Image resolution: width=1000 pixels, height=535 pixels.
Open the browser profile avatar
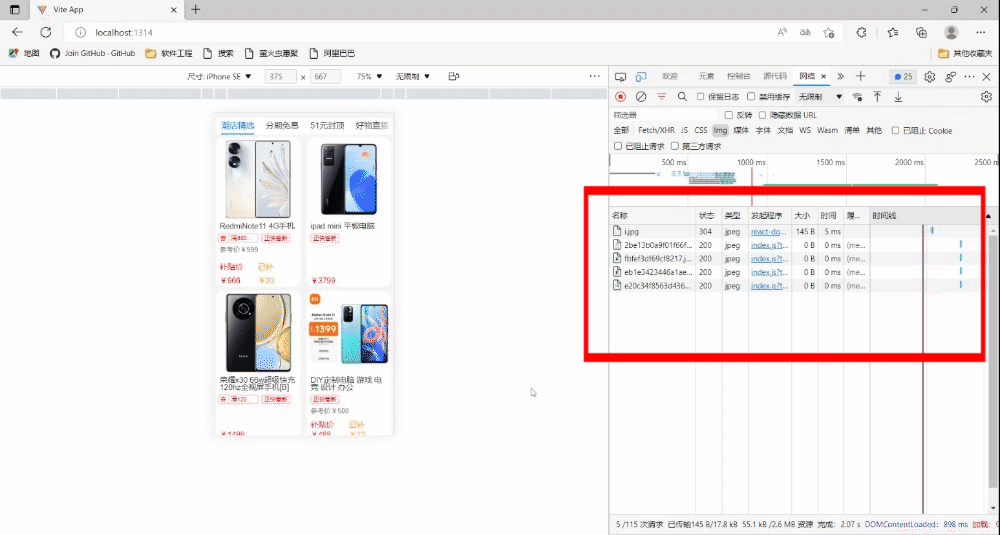click(951, 33)
